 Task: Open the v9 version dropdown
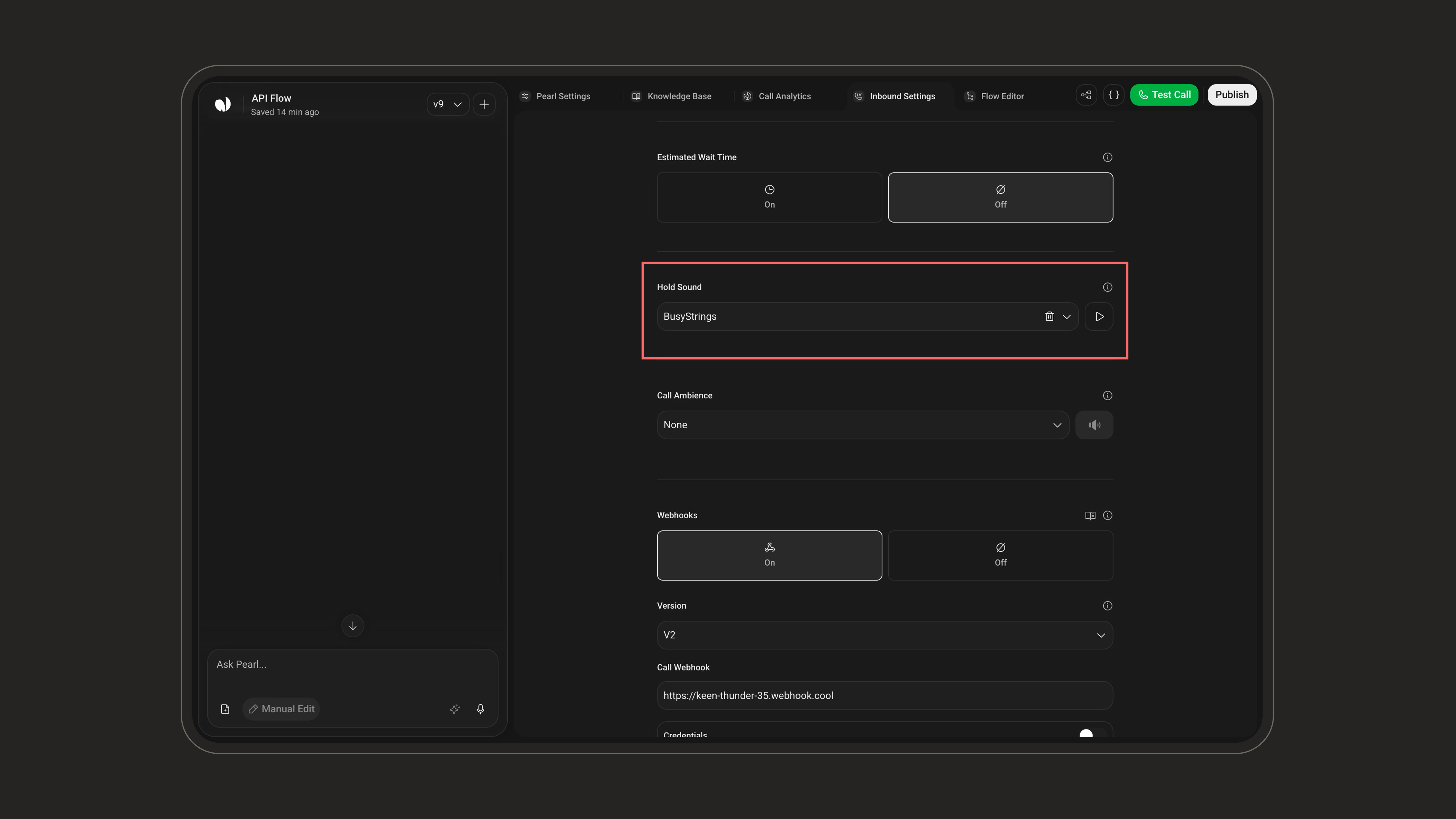pos(448,104)
